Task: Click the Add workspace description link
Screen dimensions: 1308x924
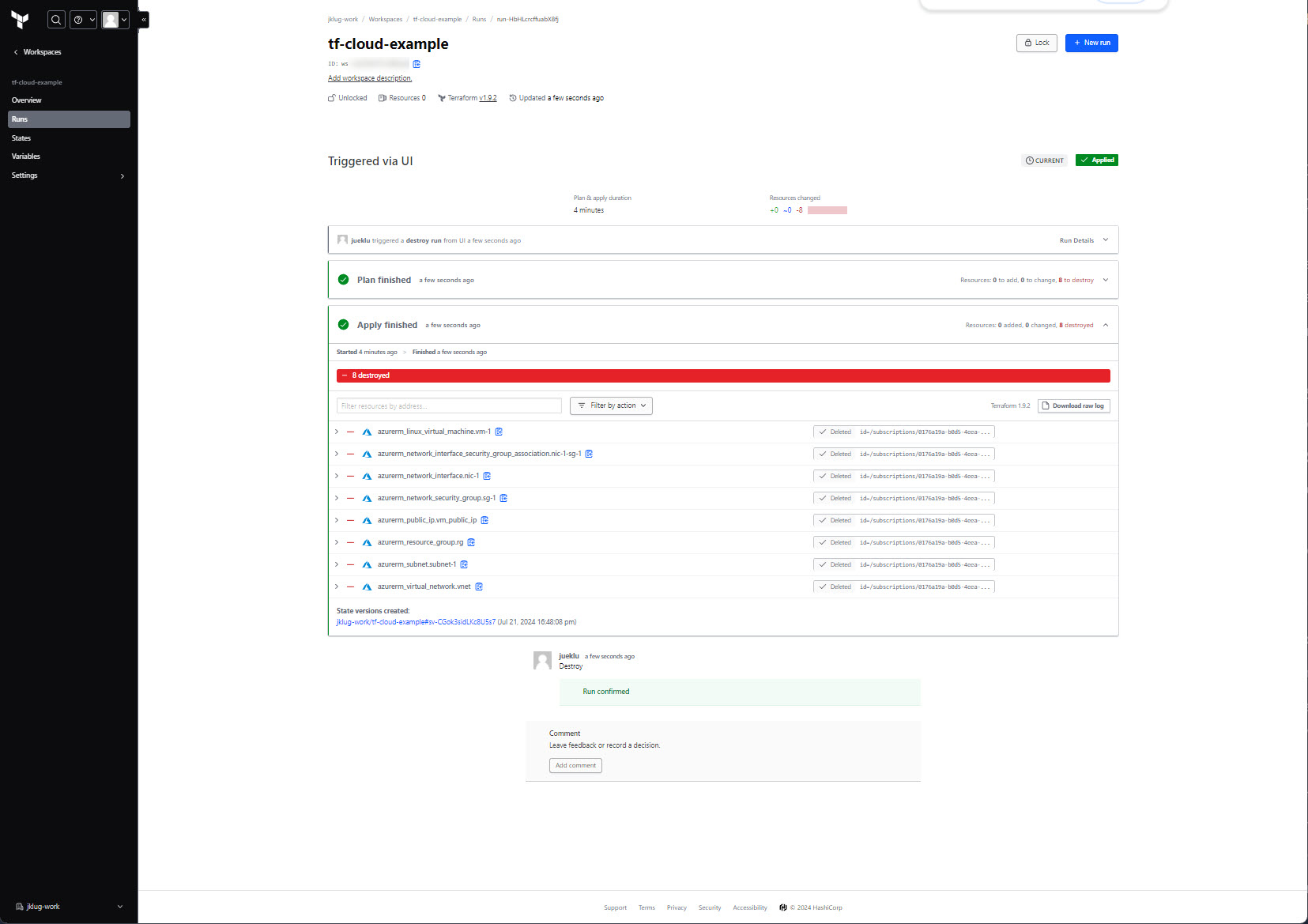Action: [x=370, y=78]
